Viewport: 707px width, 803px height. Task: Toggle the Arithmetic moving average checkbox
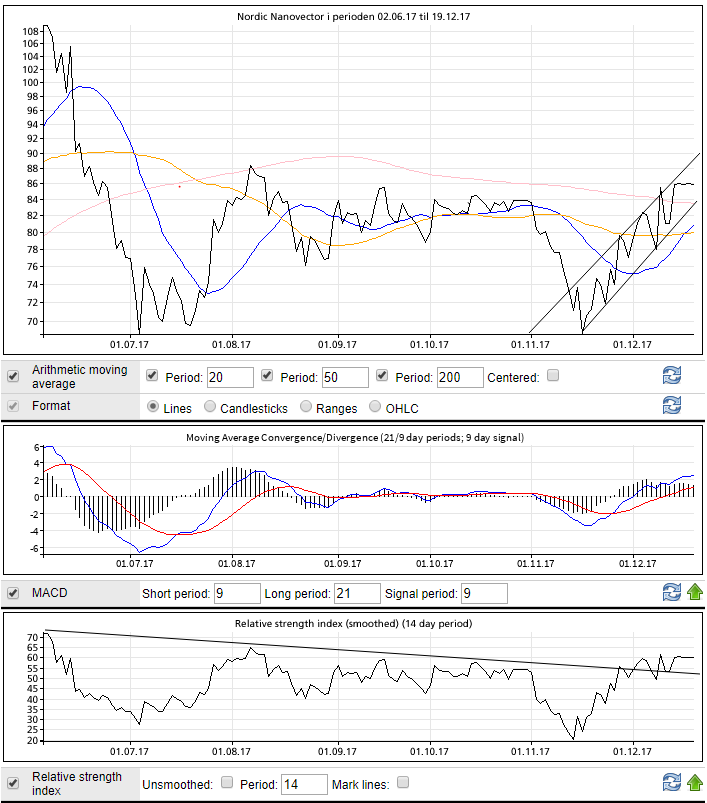tap(13, 376)
